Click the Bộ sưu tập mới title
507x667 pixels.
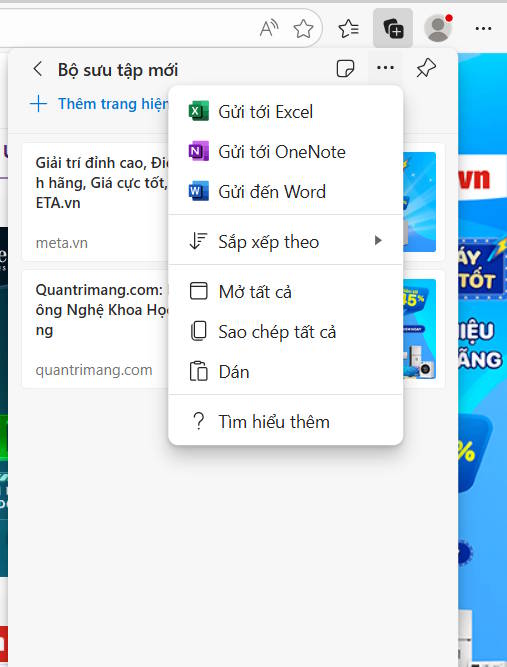point(118,70)
